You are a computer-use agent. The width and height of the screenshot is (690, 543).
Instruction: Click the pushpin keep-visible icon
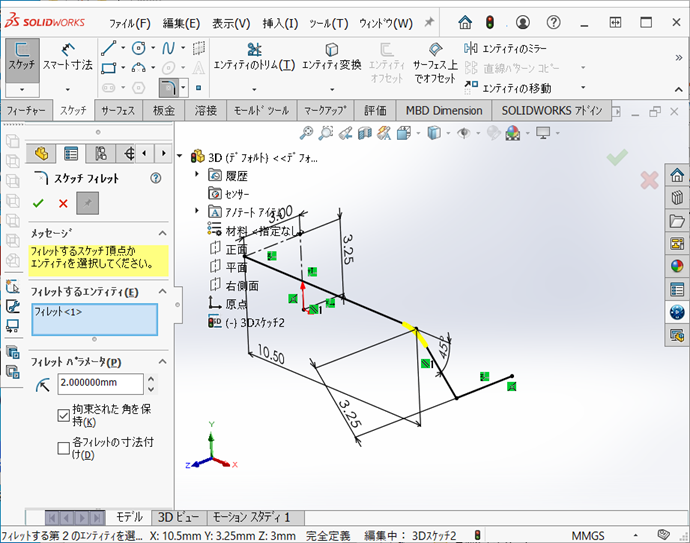[88, 203]
